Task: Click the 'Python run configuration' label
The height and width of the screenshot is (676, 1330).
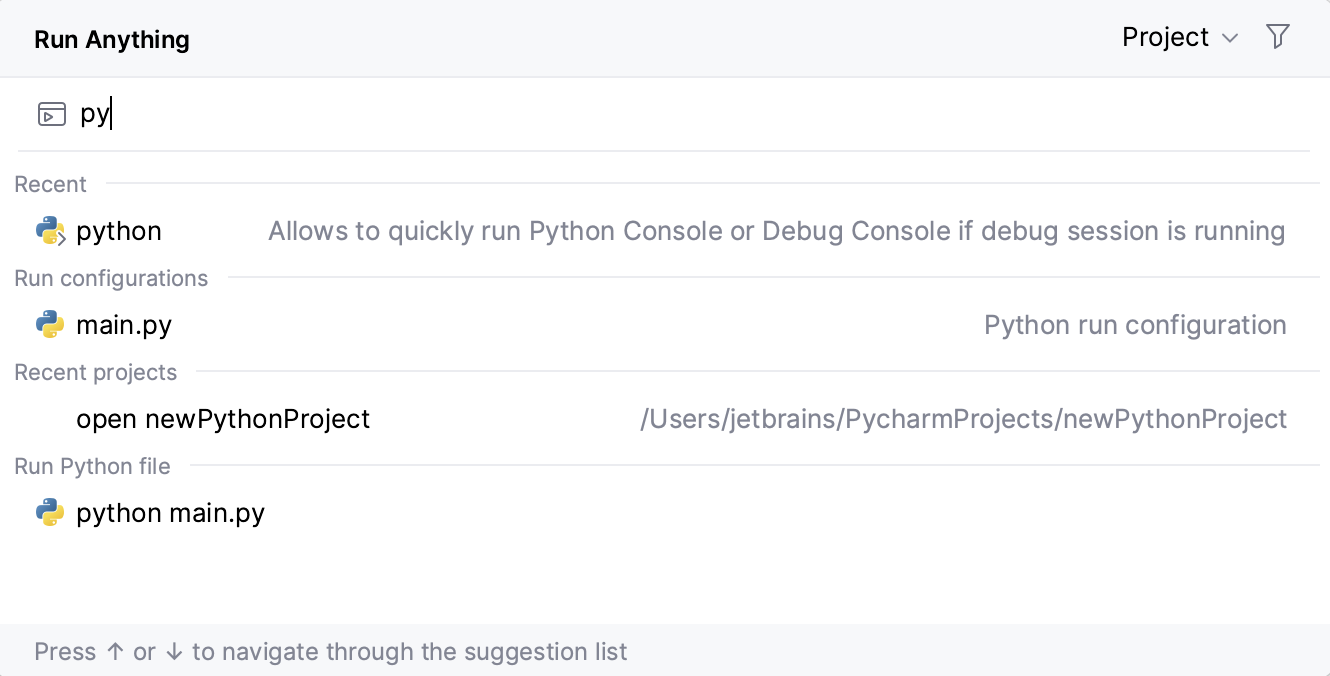Action: click(1135, 325)
